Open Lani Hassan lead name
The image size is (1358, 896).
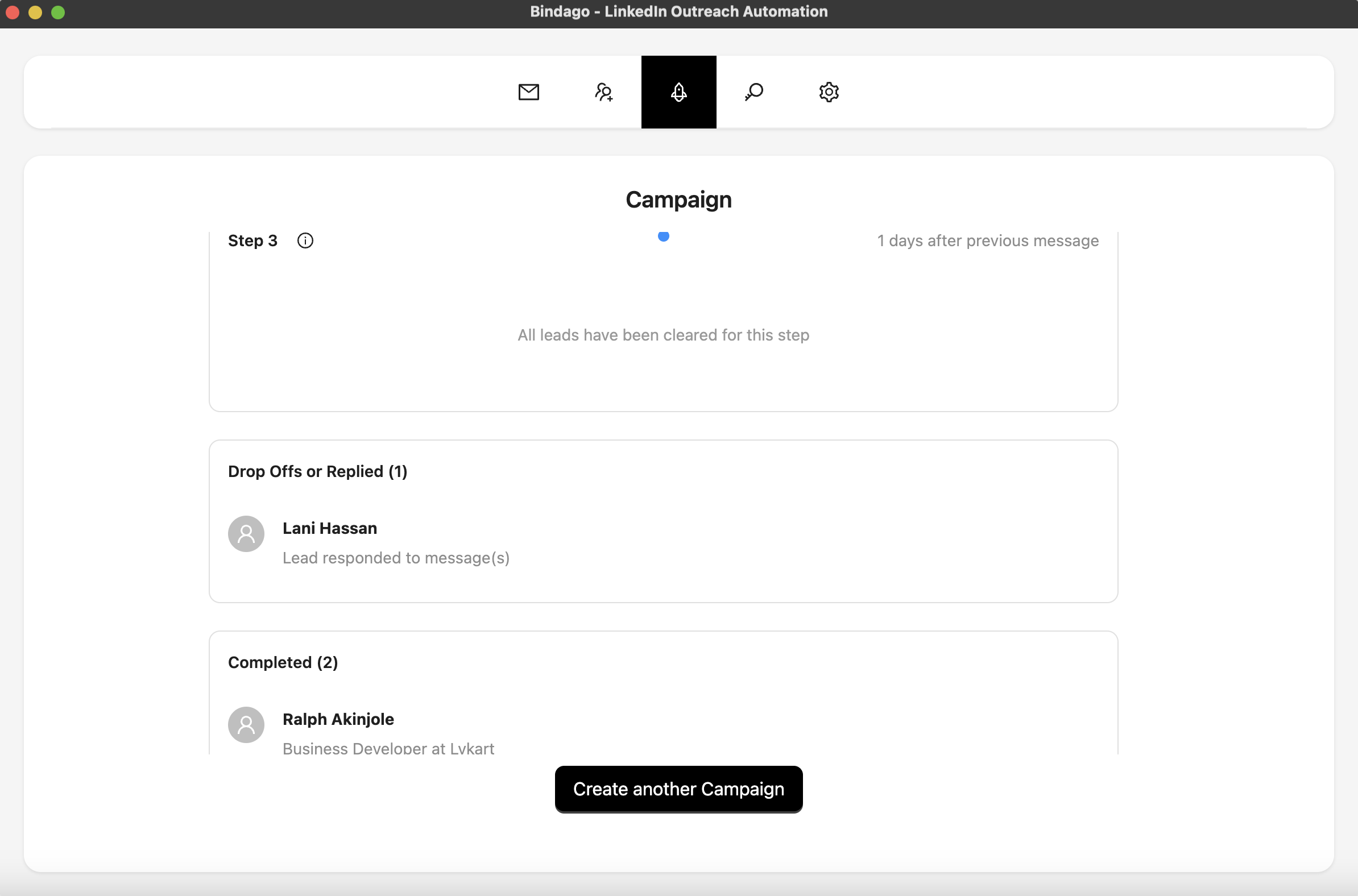click(330, 528)
